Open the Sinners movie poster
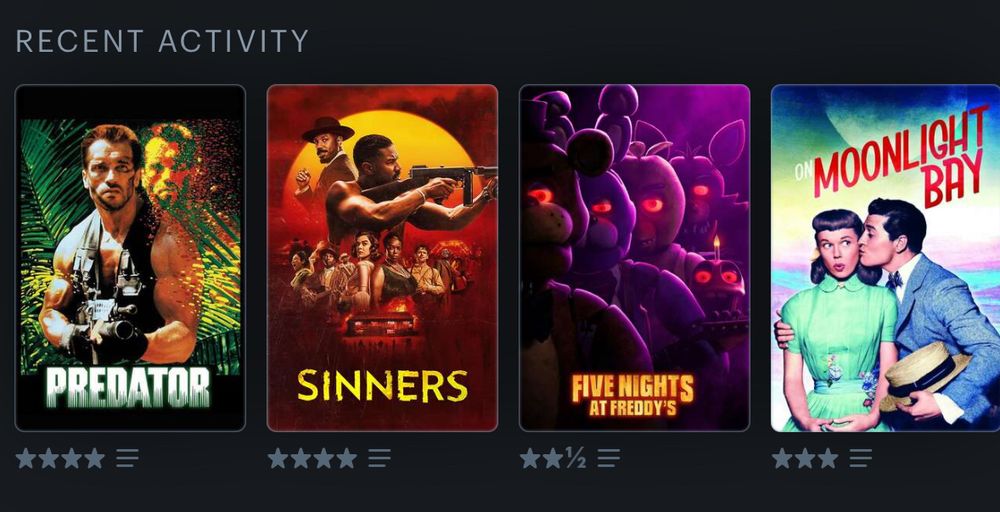 tap(382, 258)
